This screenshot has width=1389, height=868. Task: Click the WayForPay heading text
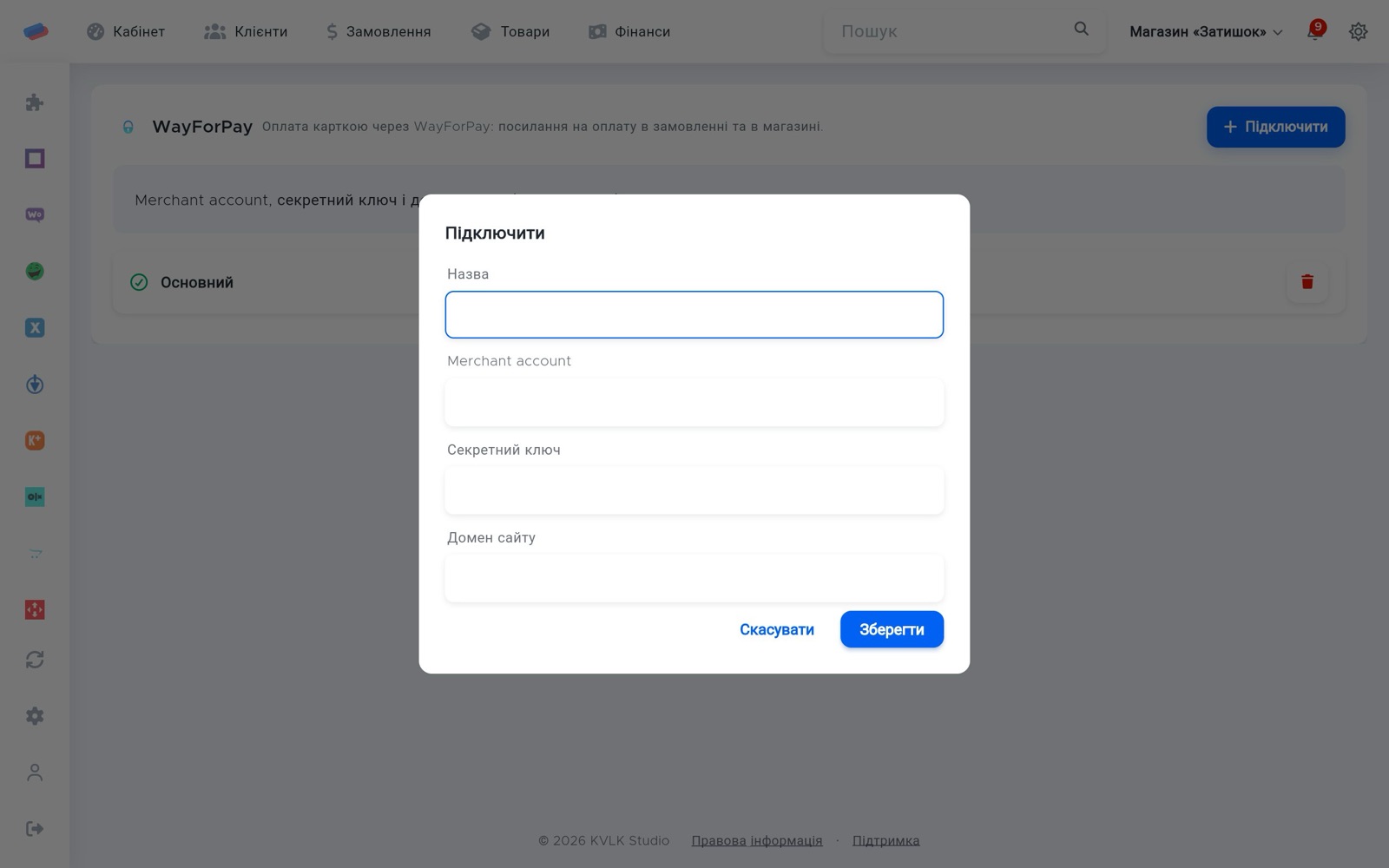tap(202, 127)
